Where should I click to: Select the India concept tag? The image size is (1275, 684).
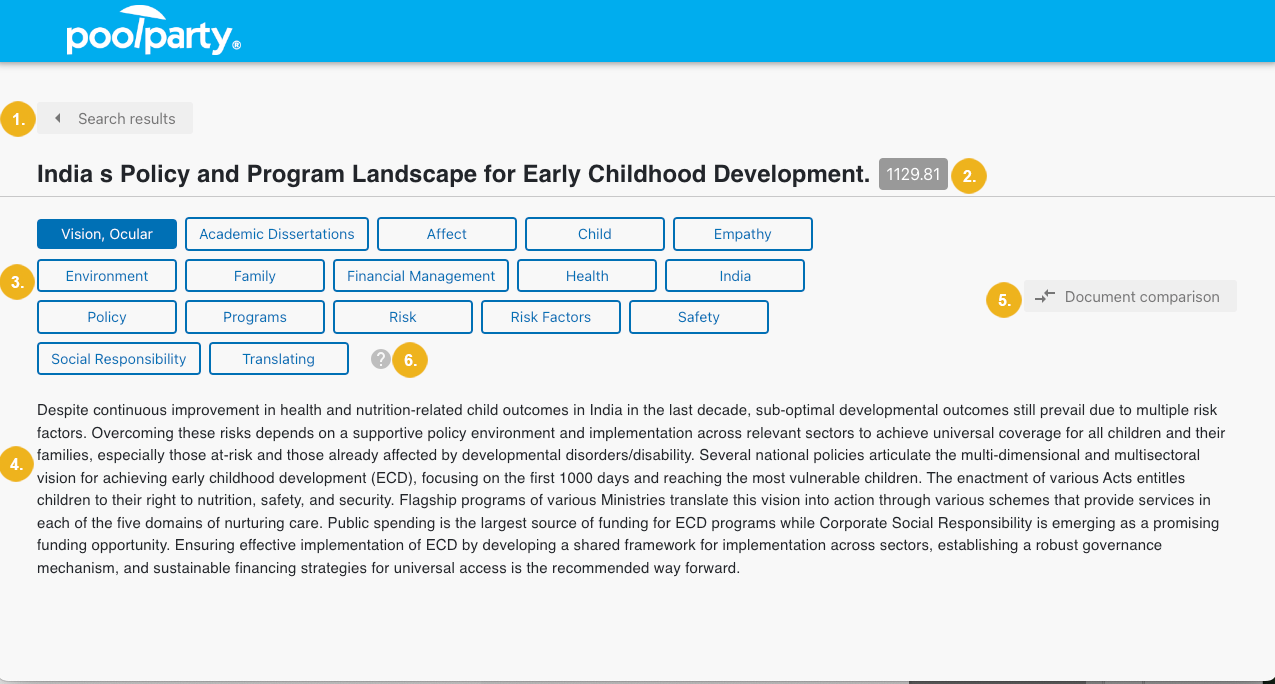[x=735, y=276]
